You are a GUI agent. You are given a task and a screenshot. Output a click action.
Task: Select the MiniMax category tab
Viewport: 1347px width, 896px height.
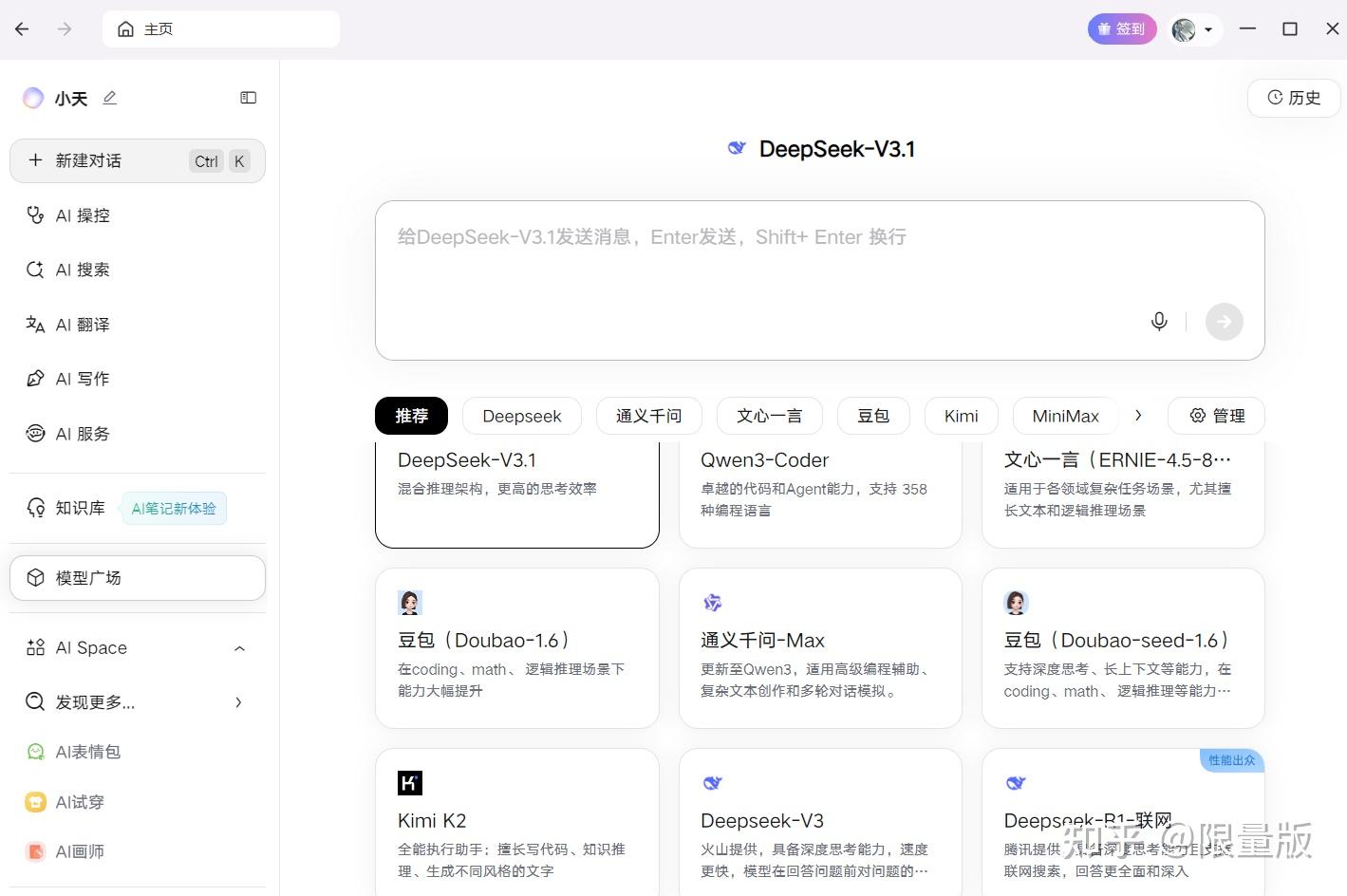pyautogui.click(x=1065, y=416)
